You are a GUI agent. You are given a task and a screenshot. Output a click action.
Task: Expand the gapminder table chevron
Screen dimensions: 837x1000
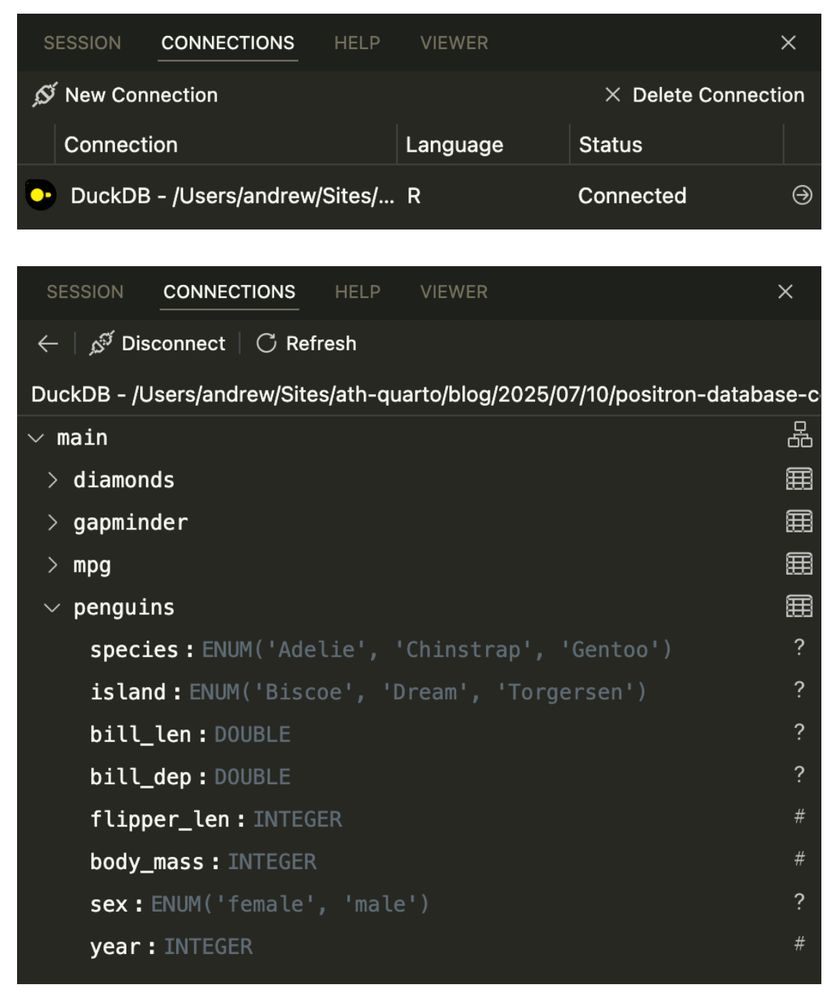53,523
